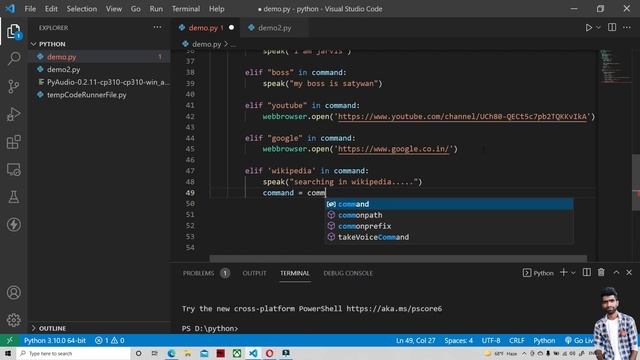The width and height of the screenshot is (640, 360).
Task: Create a new terminal with plus icon
Action: pos(564,273)
